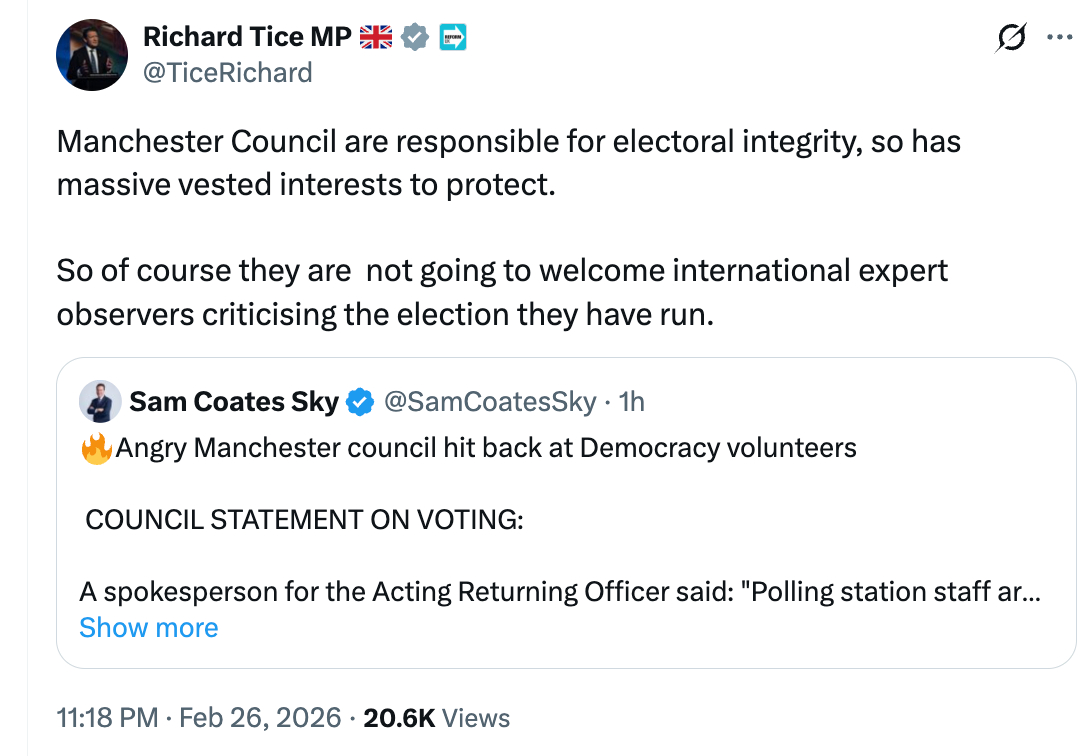Open the Sam Coates Sky profile name

click(x=234, y=402)
